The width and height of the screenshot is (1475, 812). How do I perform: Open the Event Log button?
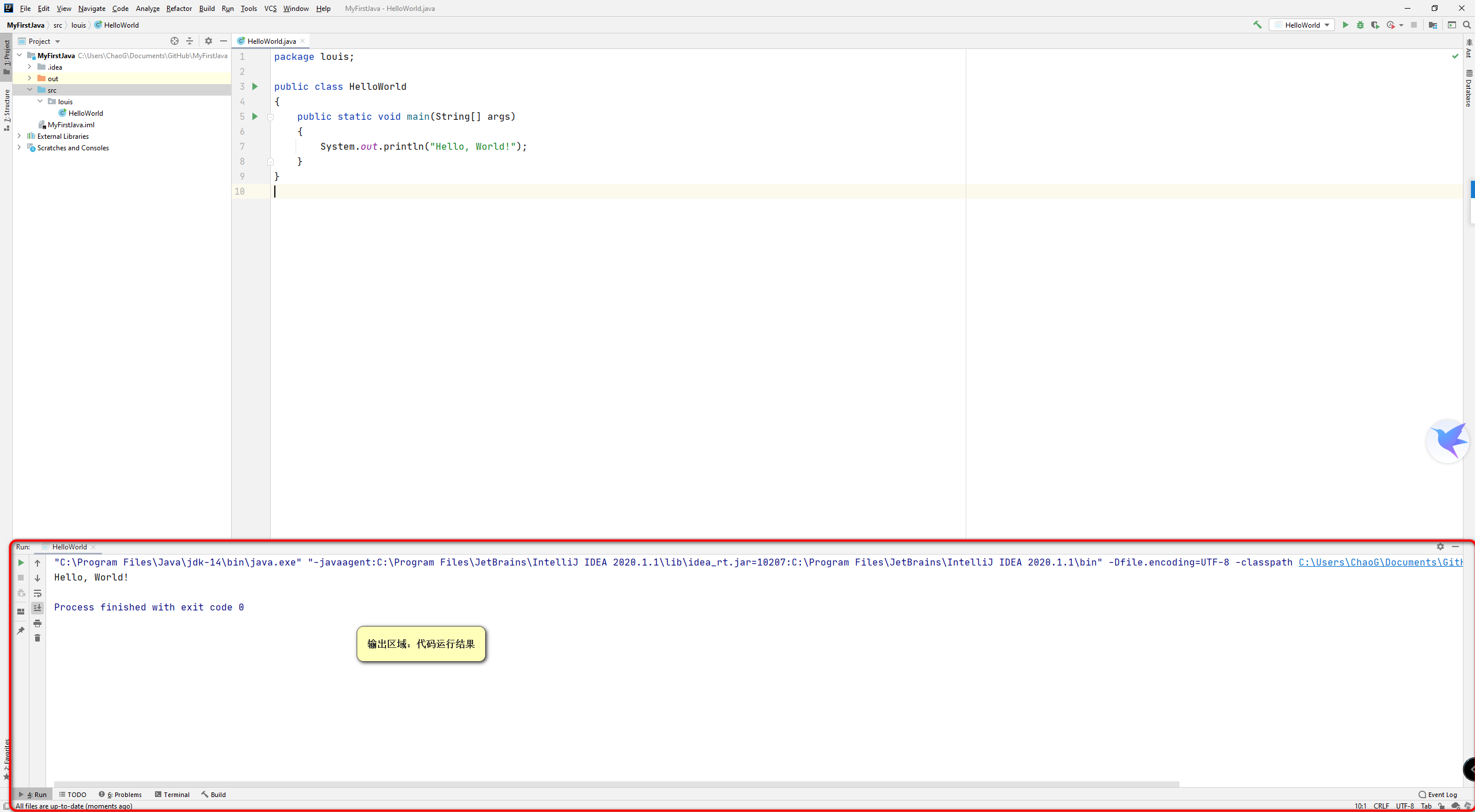[1438, 794]
